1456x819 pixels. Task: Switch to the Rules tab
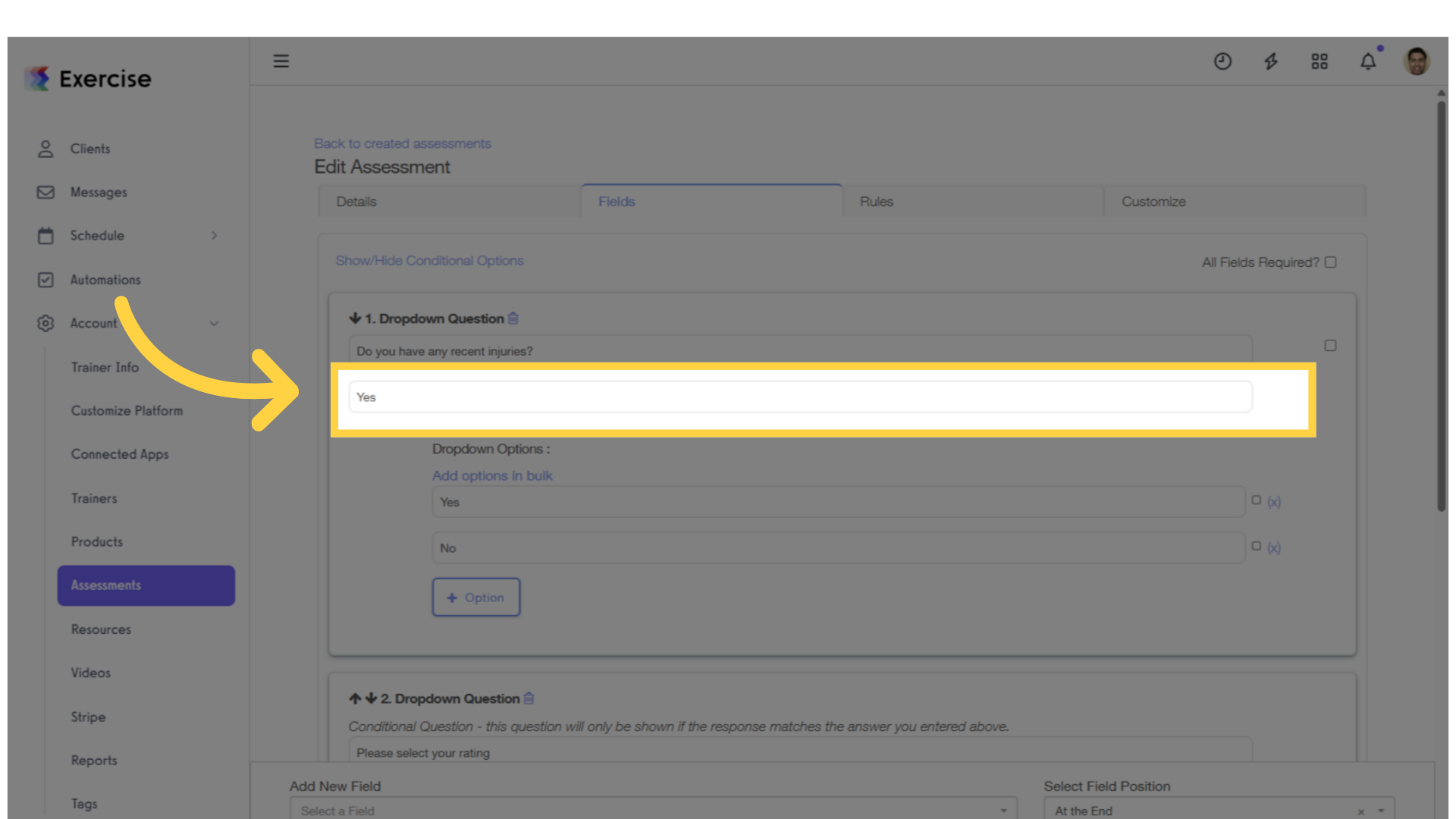[x=973, y=202]
